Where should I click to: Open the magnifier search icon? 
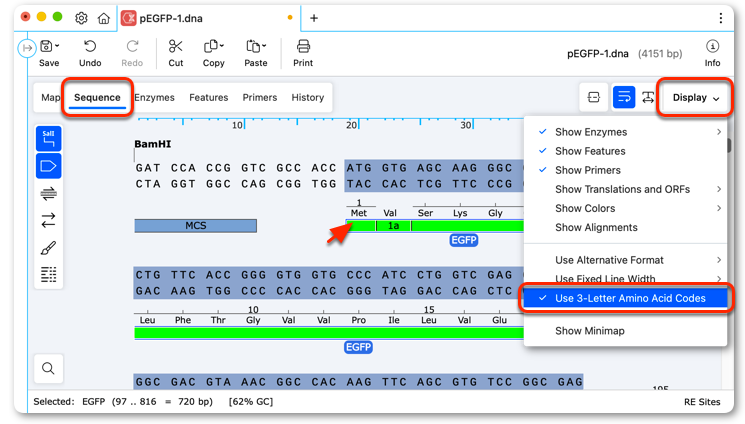(48, 368)
